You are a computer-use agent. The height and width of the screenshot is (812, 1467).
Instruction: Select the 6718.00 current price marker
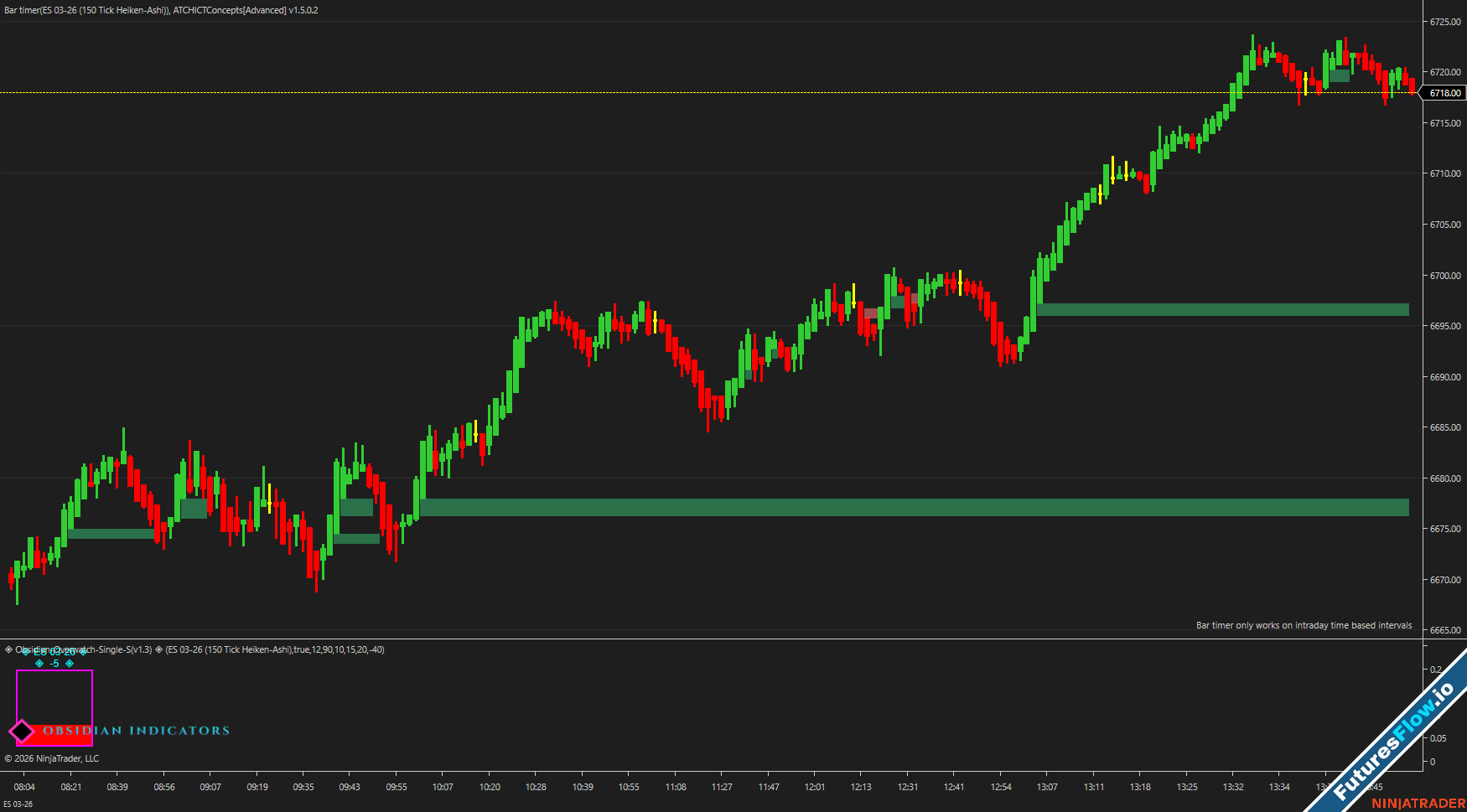point(1444,93)
